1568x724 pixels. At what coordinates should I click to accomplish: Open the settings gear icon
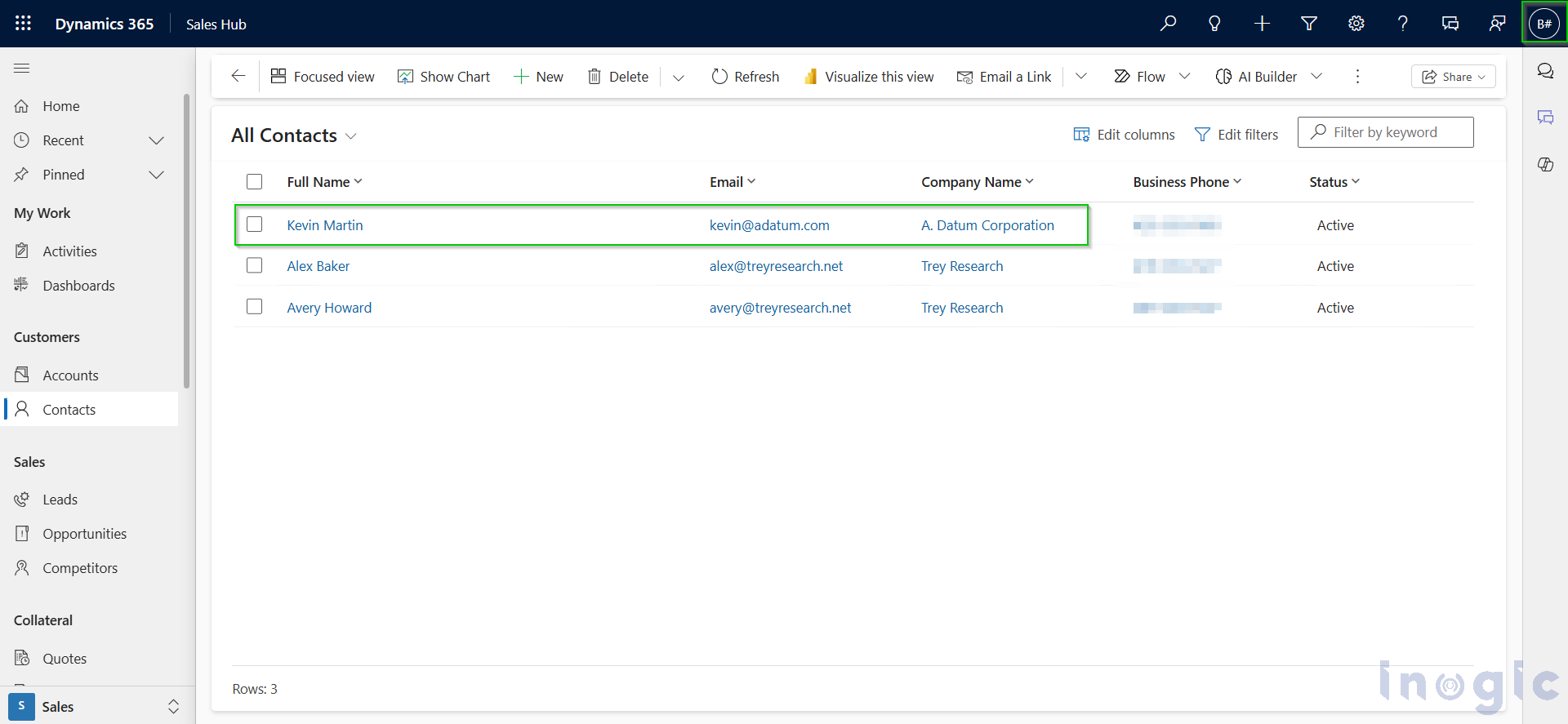tap(1356, 24)
